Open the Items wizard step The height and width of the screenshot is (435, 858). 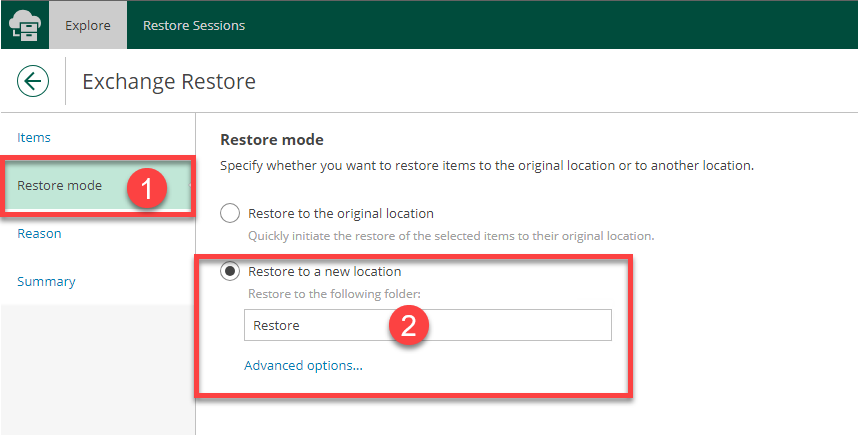pos(34,137)
